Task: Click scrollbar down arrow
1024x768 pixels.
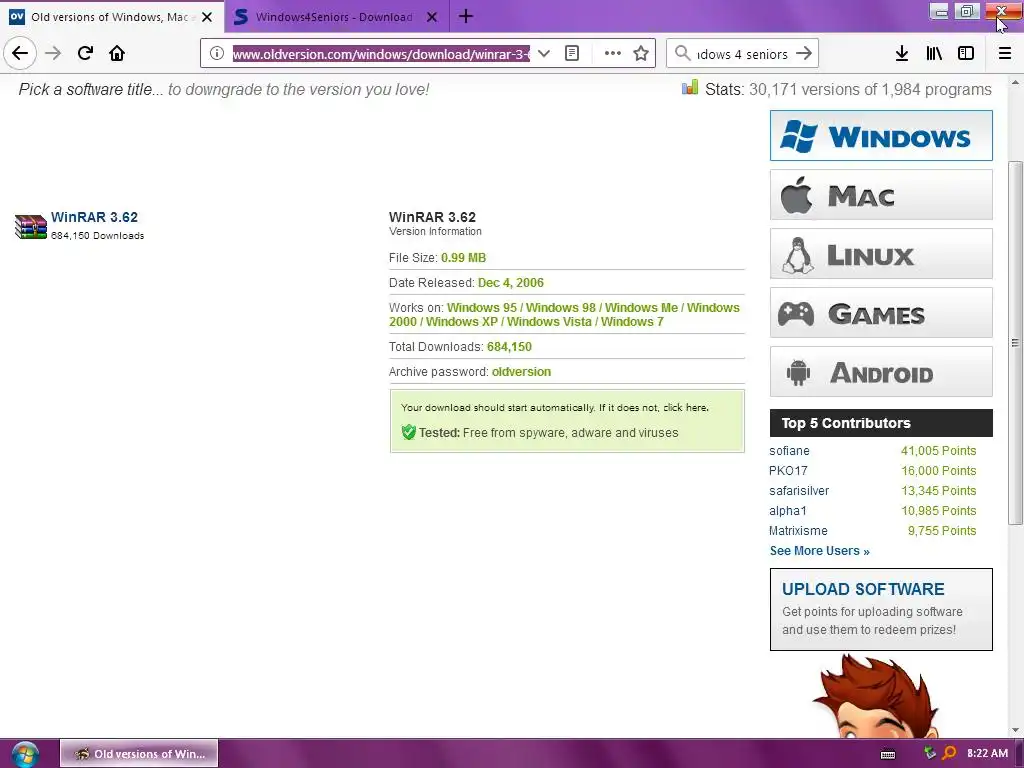Action: [x=1015, y=730]
